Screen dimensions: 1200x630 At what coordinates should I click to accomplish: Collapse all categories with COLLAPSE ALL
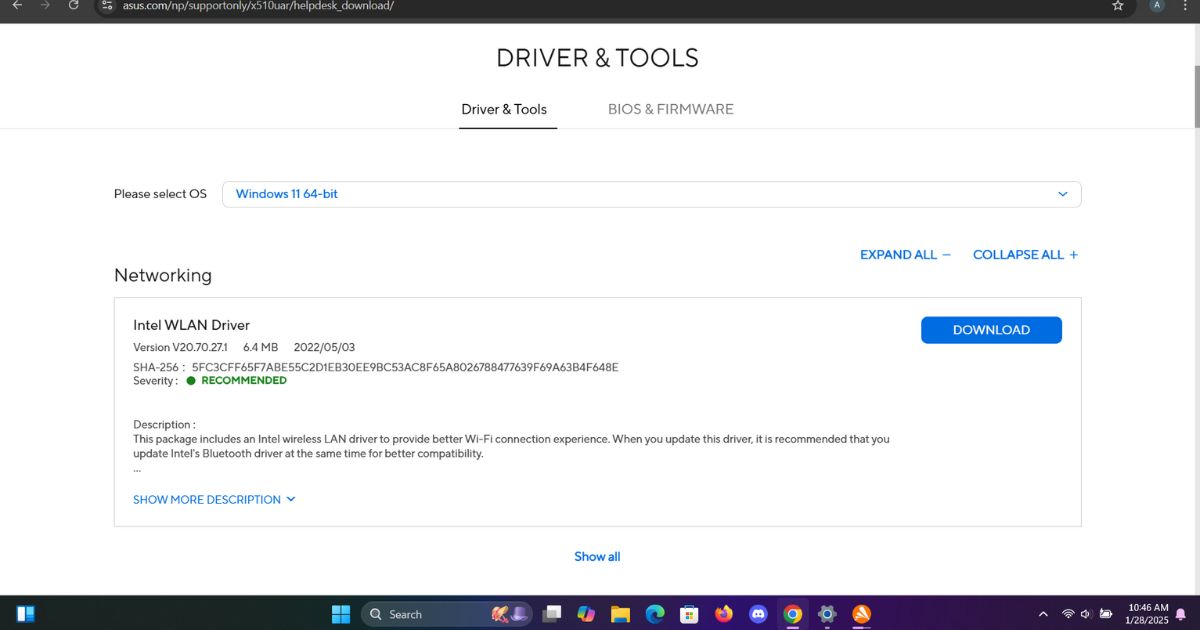(x=1025, y=255)
